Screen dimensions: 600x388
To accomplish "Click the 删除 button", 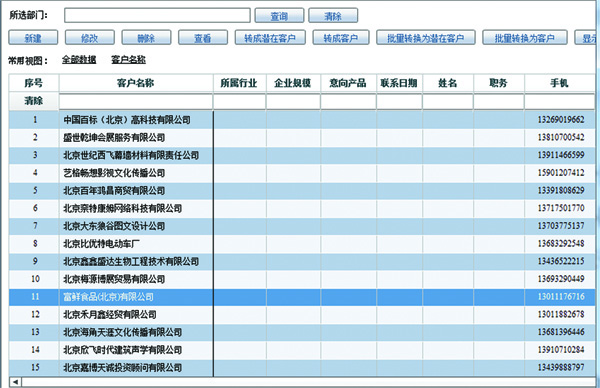I will [146, 38].
